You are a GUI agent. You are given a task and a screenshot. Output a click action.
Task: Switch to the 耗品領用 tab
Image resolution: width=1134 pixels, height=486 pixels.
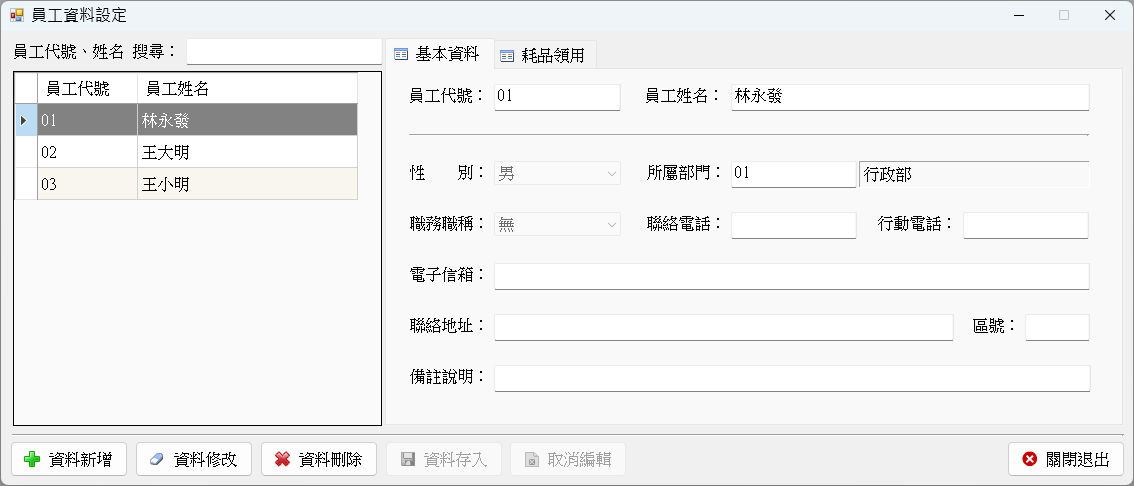pyautogui.click(x=545, y=55)
